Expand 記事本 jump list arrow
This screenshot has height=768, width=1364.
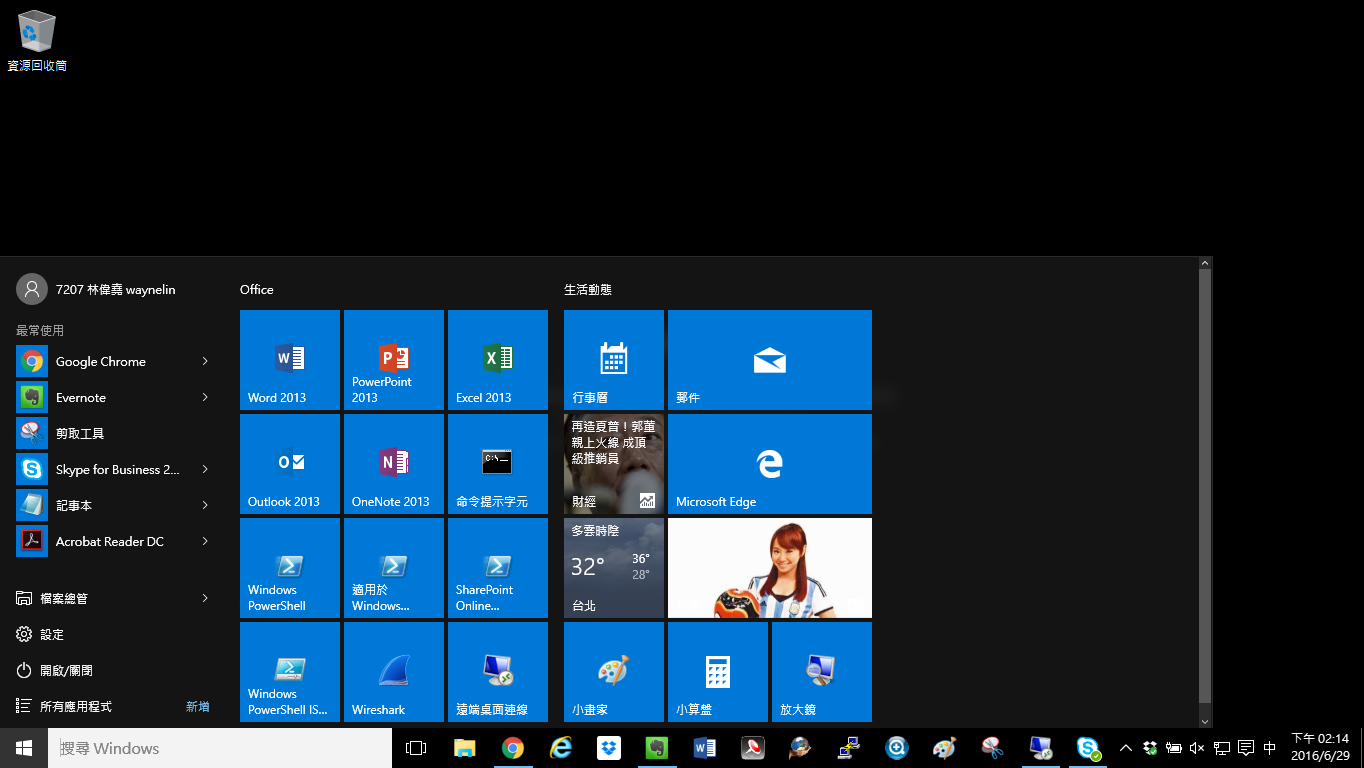(x=205, y=505)
